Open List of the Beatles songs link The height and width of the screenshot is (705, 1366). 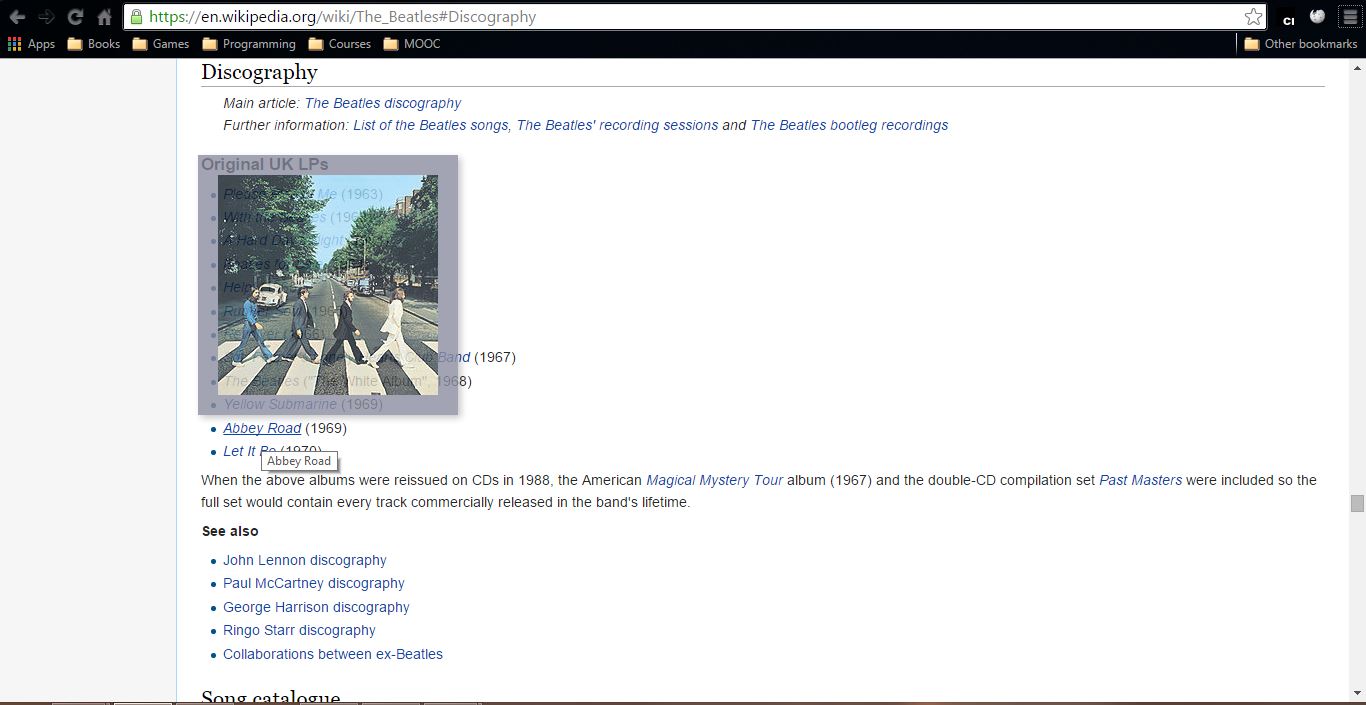click(x=431, y=125)
